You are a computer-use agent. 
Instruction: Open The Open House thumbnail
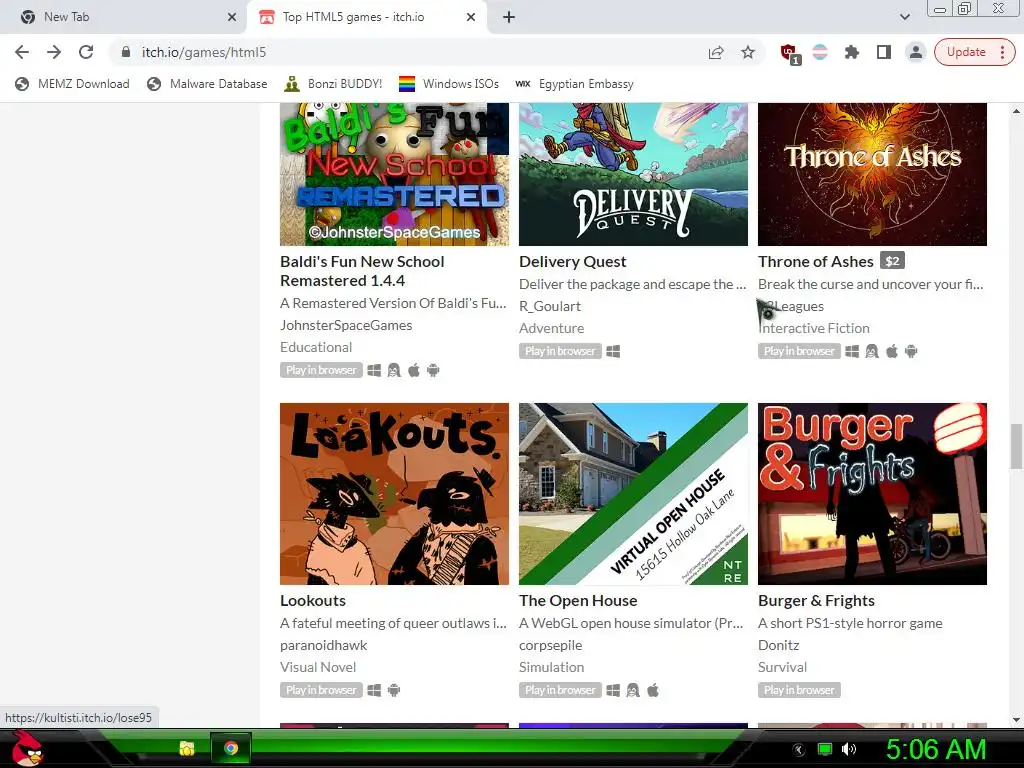tap(633, 494)
